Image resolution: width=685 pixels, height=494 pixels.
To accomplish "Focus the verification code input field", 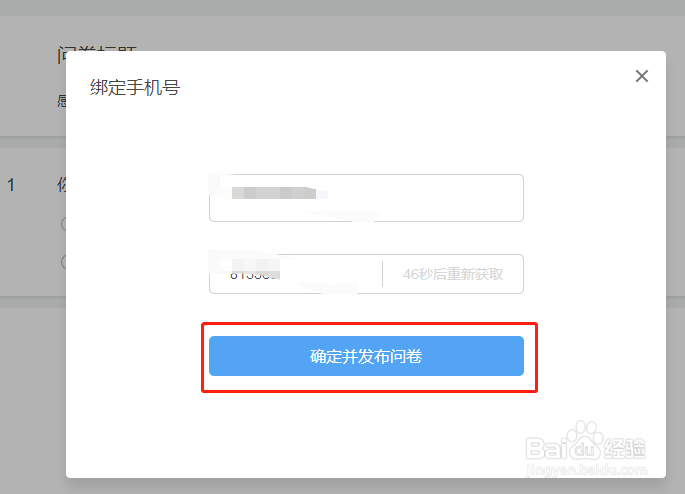I will point(296,274).
